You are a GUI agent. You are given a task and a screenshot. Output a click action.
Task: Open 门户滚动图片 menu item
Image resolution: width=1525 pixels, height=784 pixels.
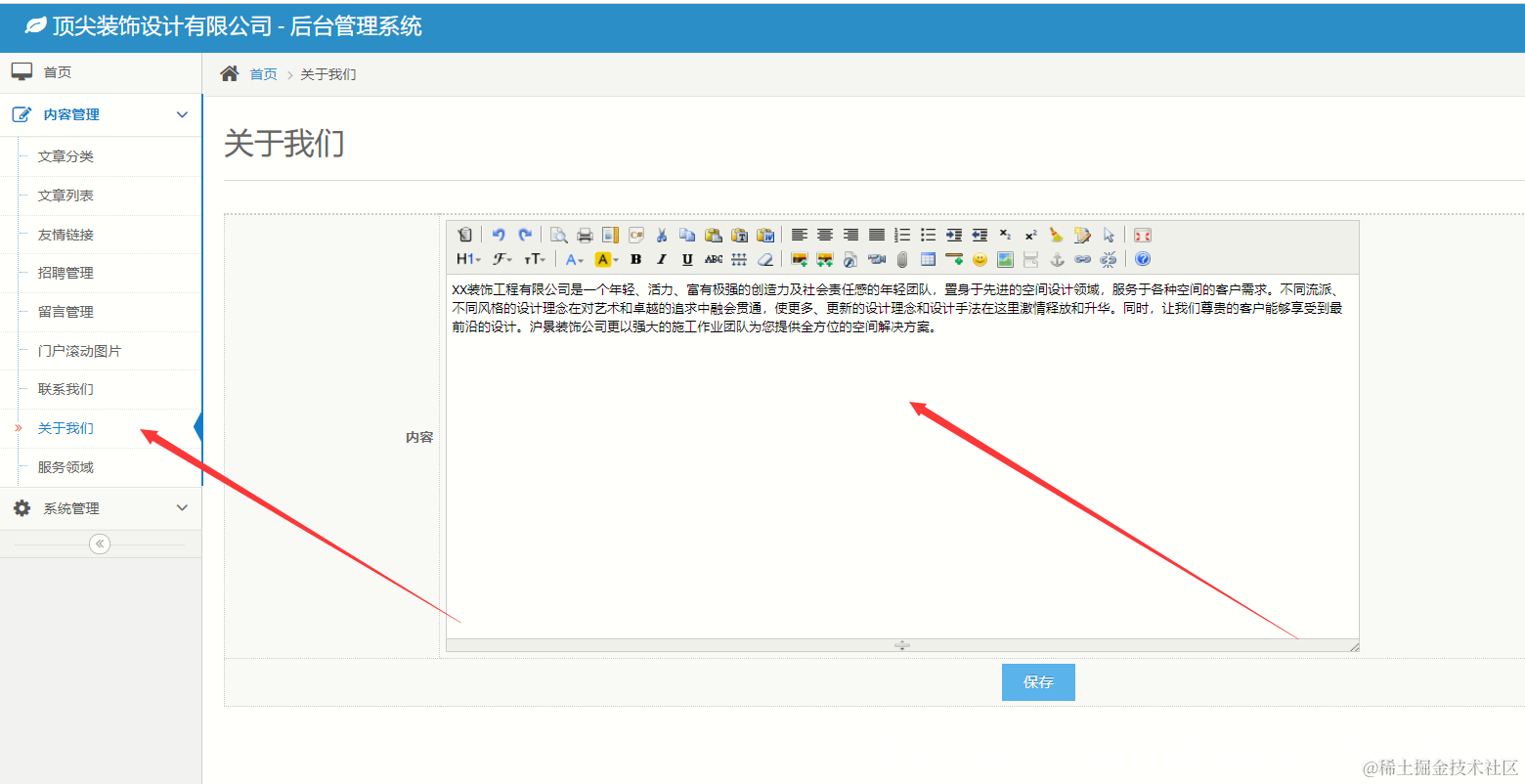(x=79, y=351)
